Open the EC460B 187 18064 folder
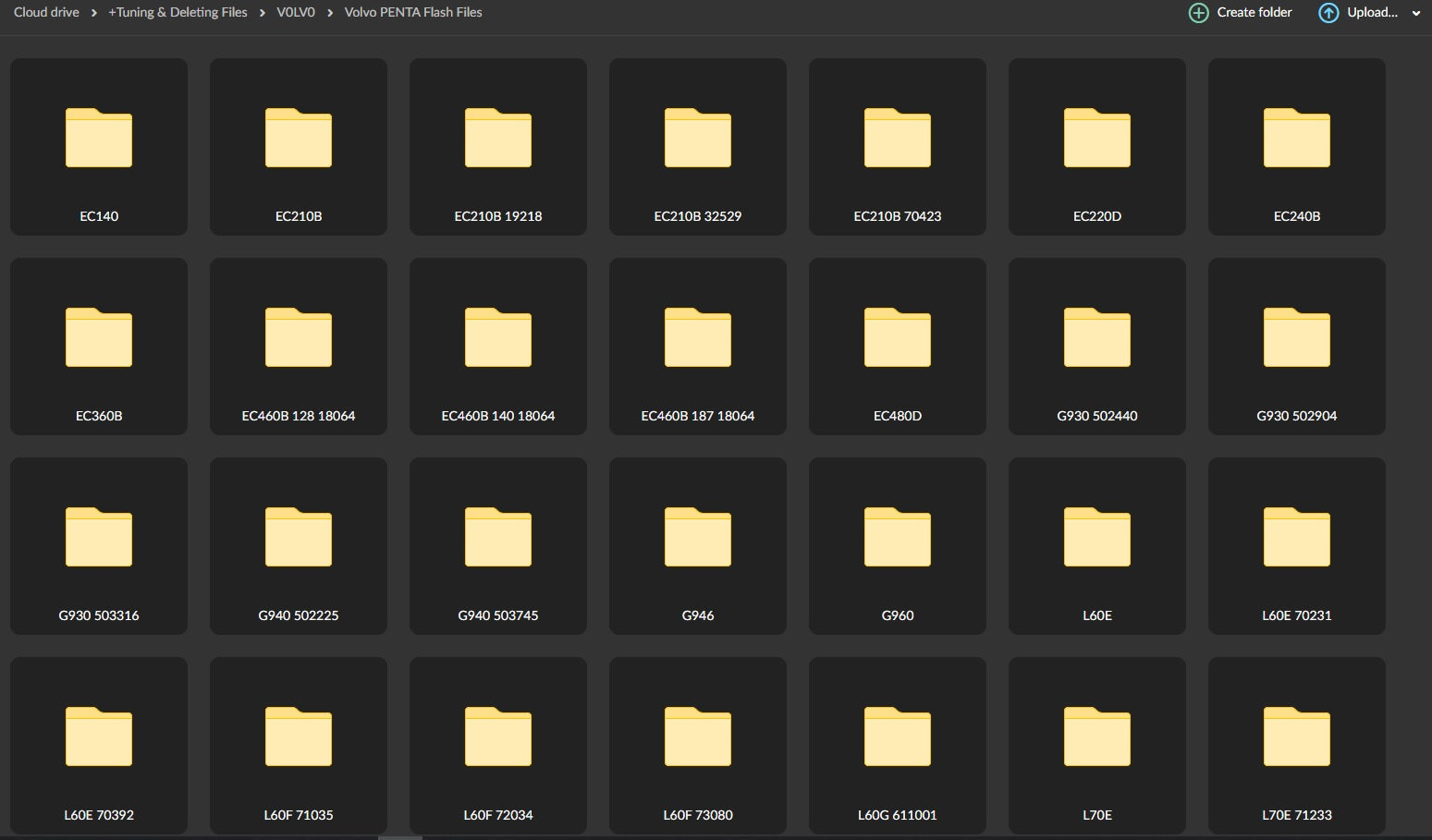Screen dimensions: 1432x840 [698, 347]
